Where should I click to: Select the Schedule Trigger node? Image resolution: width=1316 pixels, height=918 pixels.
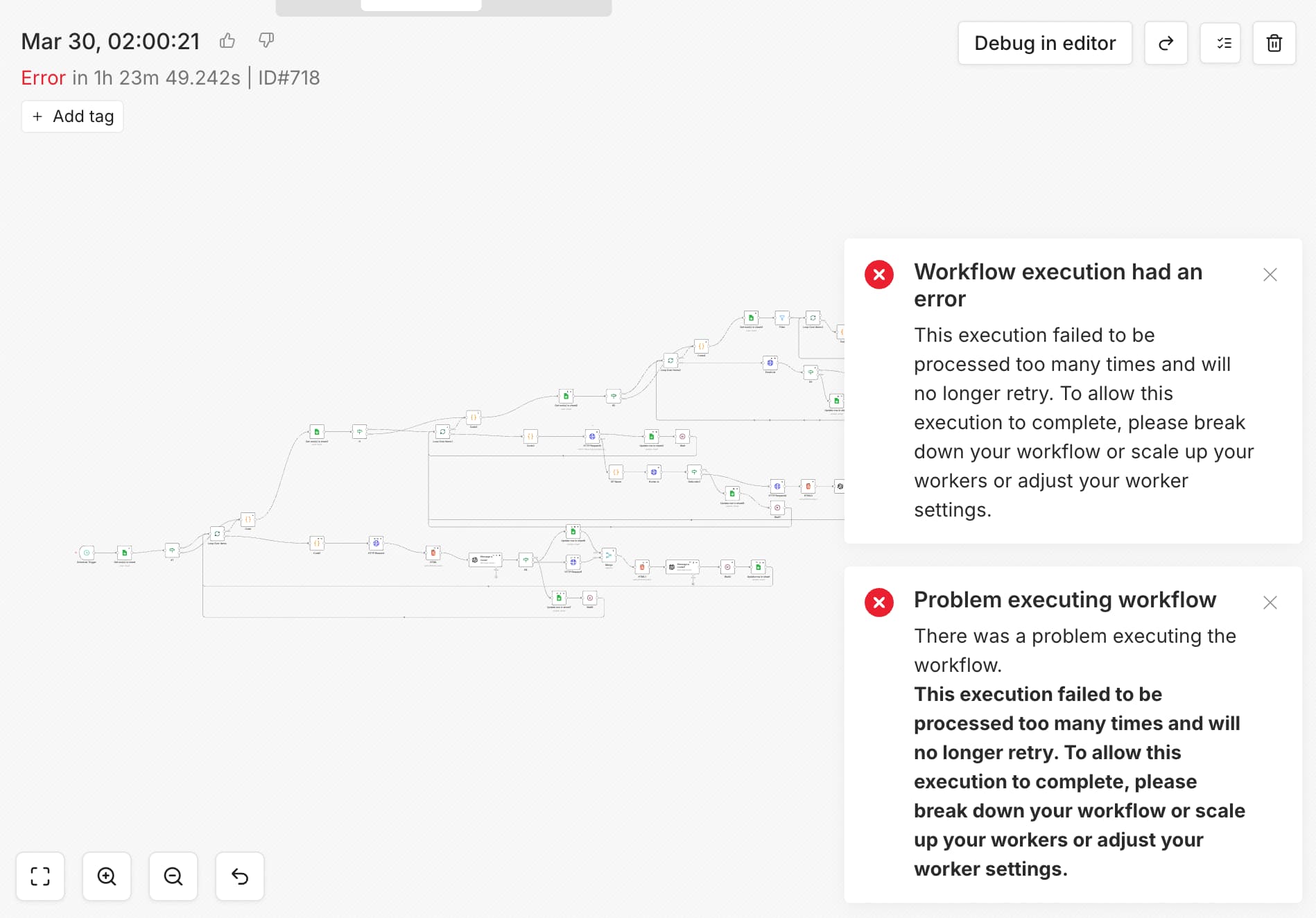(x=87, y=553)
